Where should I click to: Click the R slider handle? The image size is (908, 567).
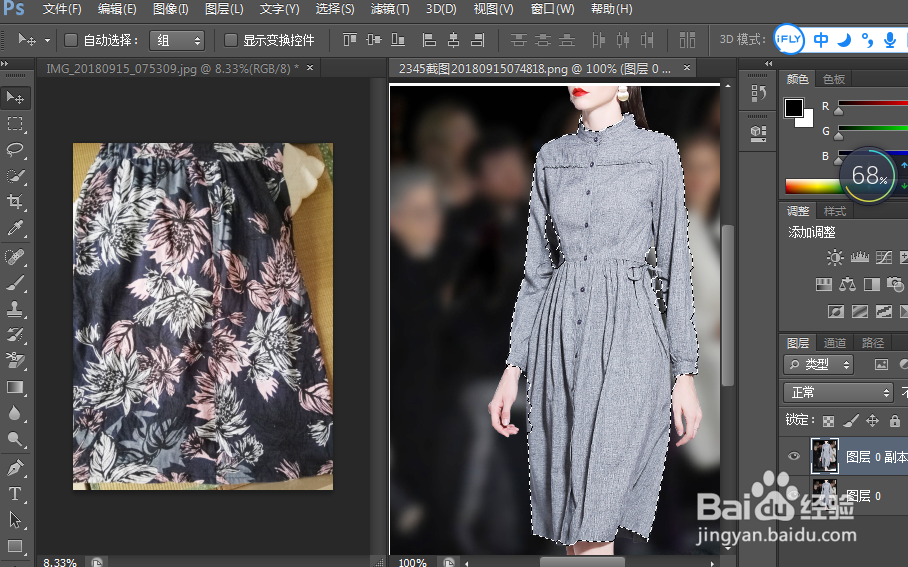pos(839,111)
